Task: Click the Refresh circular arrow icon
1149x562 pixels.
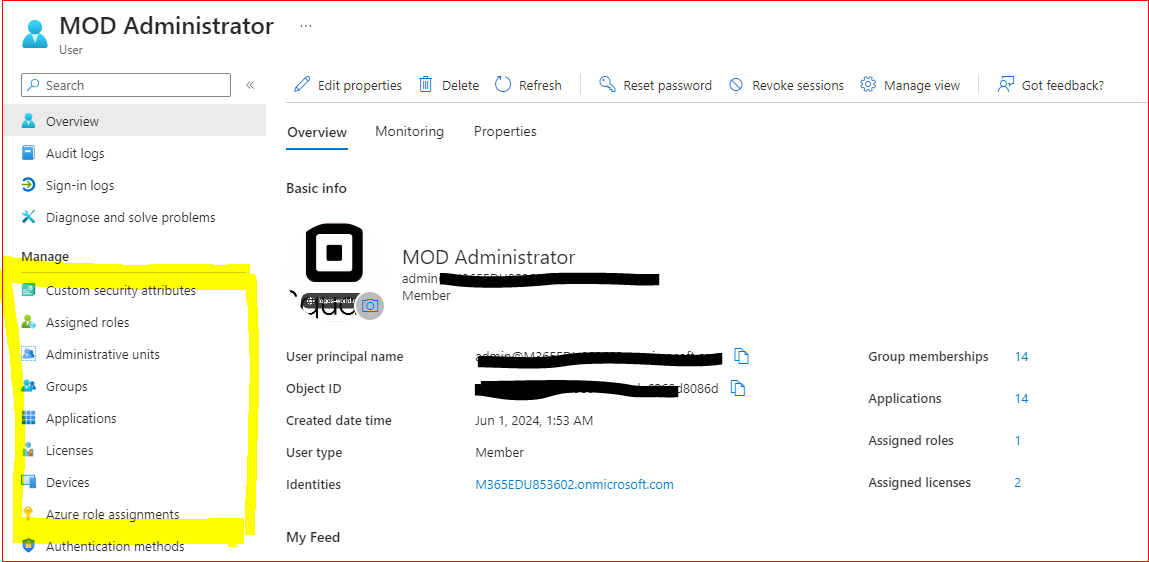Action: (x=503, y=85)
